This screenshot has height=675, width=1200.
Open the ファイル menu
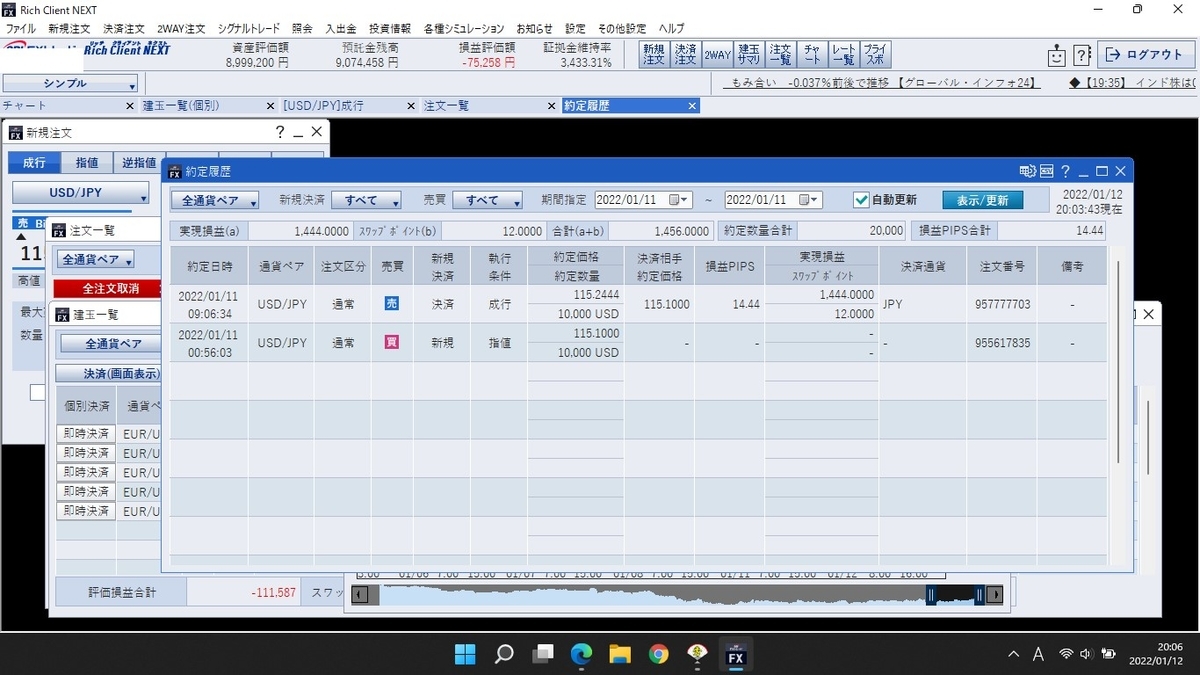coord(20,29)
